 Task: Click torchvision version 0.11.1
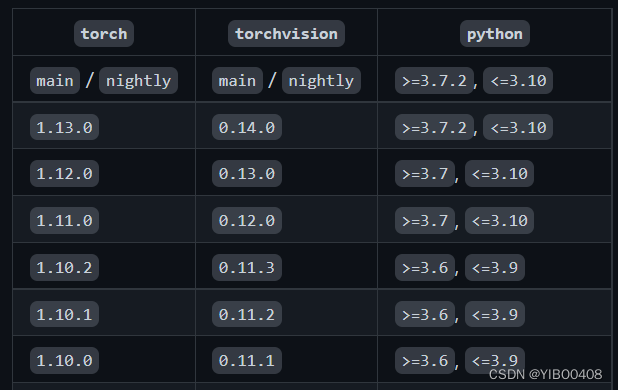point(247,360)
